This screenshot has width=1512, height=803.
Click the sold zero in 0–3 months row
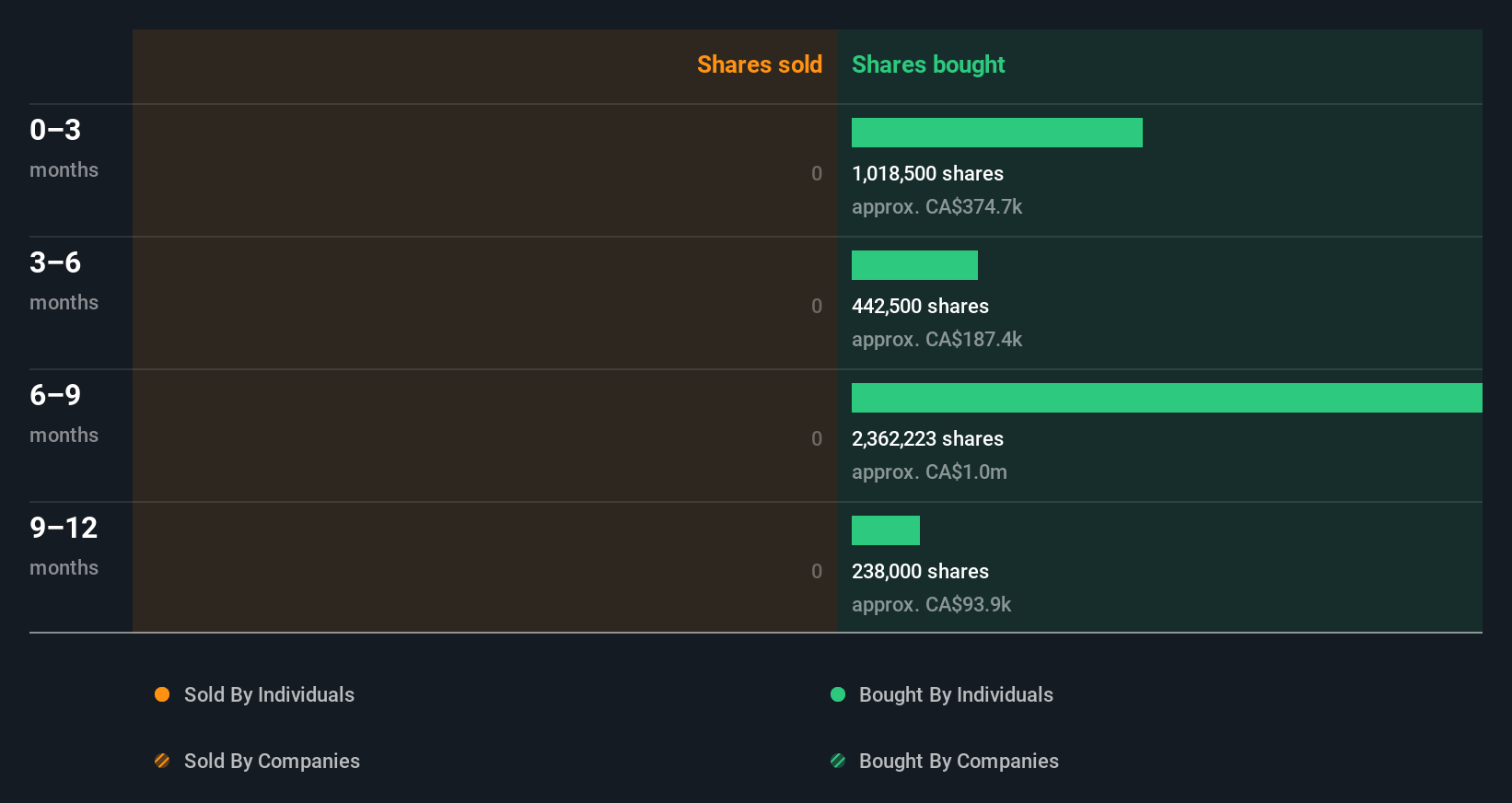click(817, 173)
